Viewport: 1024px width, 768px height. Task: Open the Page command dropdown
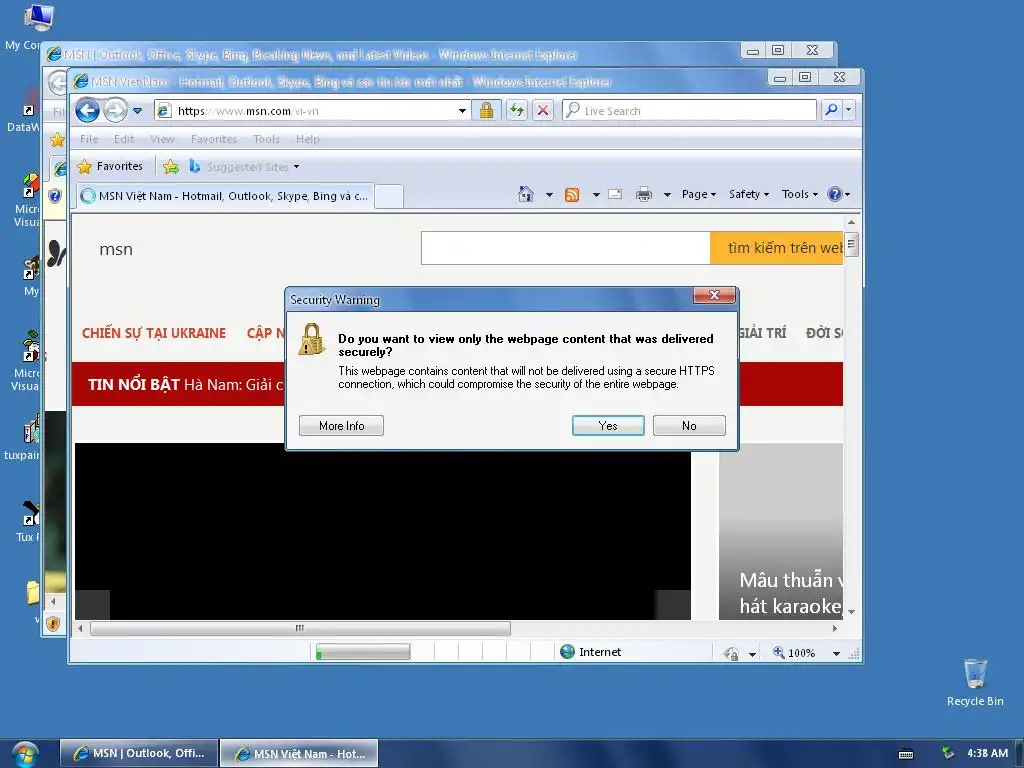(699, 194)
